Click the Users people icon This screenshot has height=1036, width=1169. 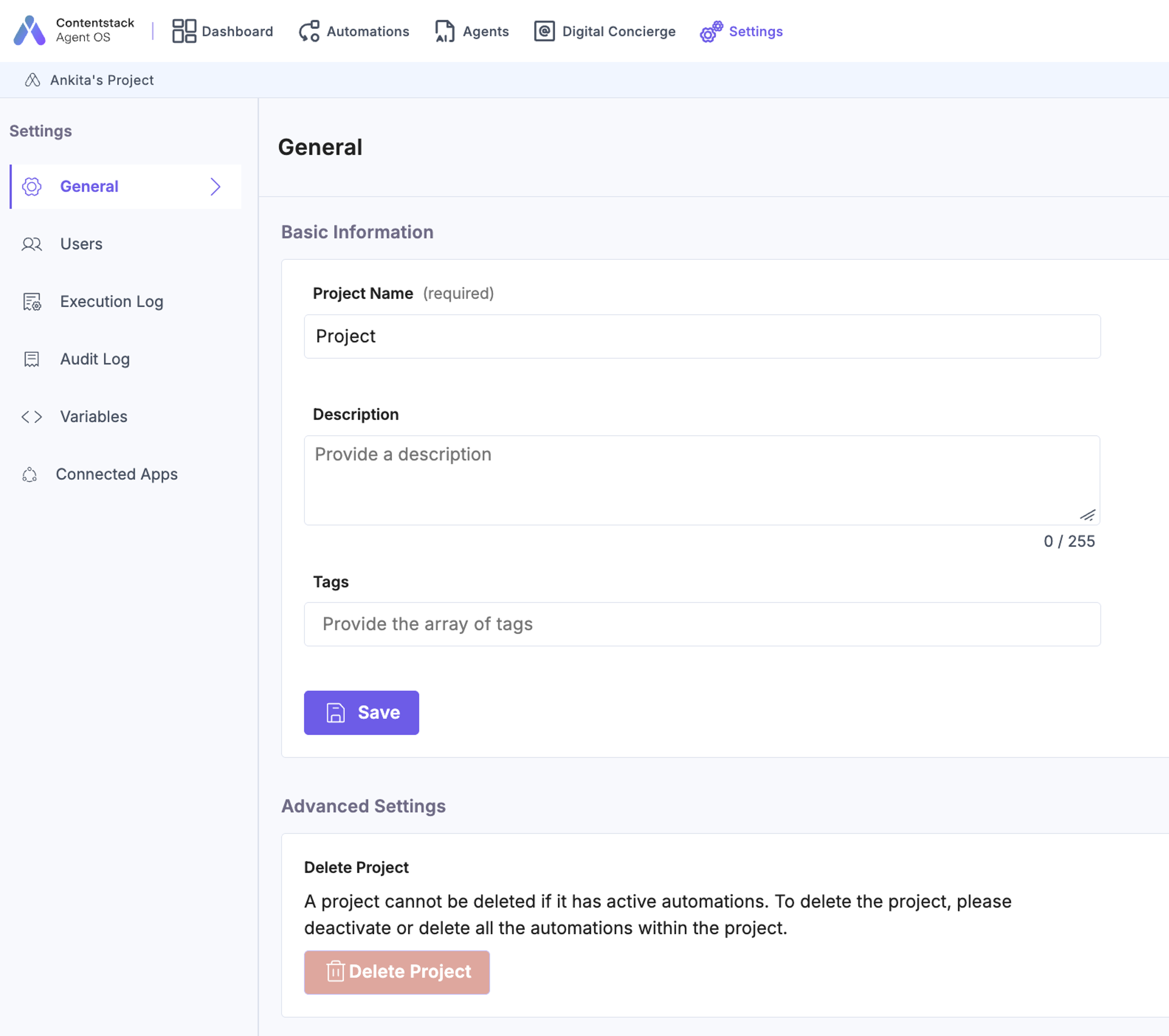click(x=32, y=244)
